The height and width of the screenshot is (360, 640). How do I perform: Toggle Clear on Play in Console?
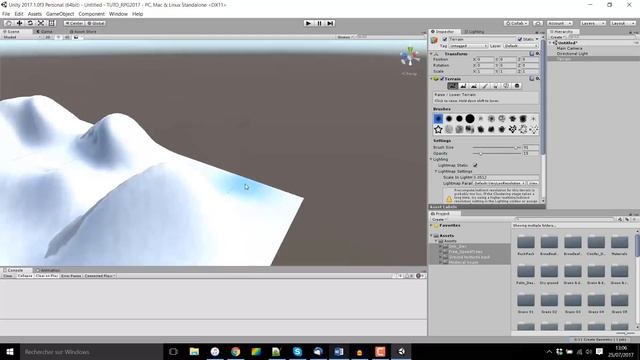(x=46, y=276)
